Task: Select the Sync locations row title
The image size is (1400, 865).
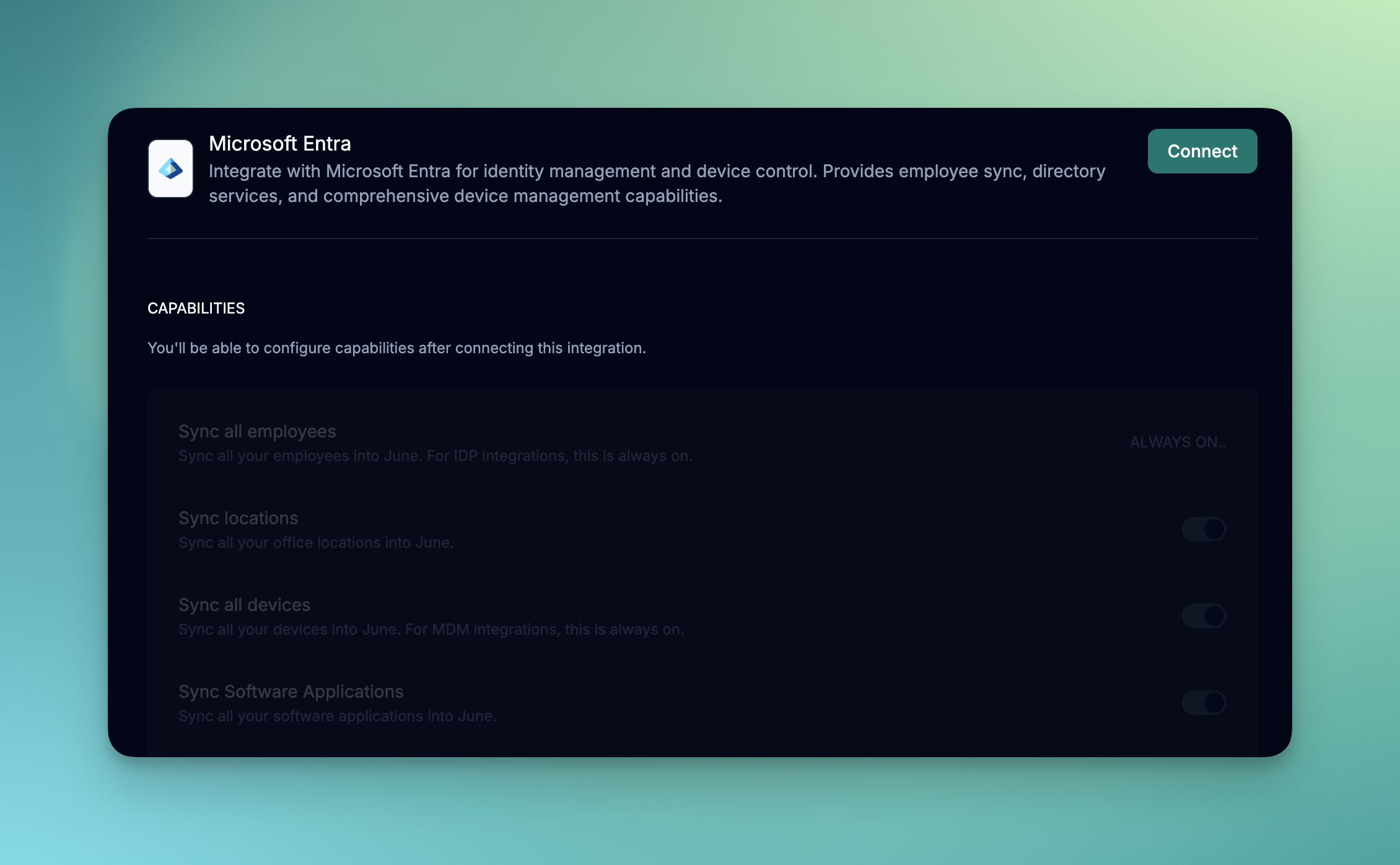Action: (238, 518)
